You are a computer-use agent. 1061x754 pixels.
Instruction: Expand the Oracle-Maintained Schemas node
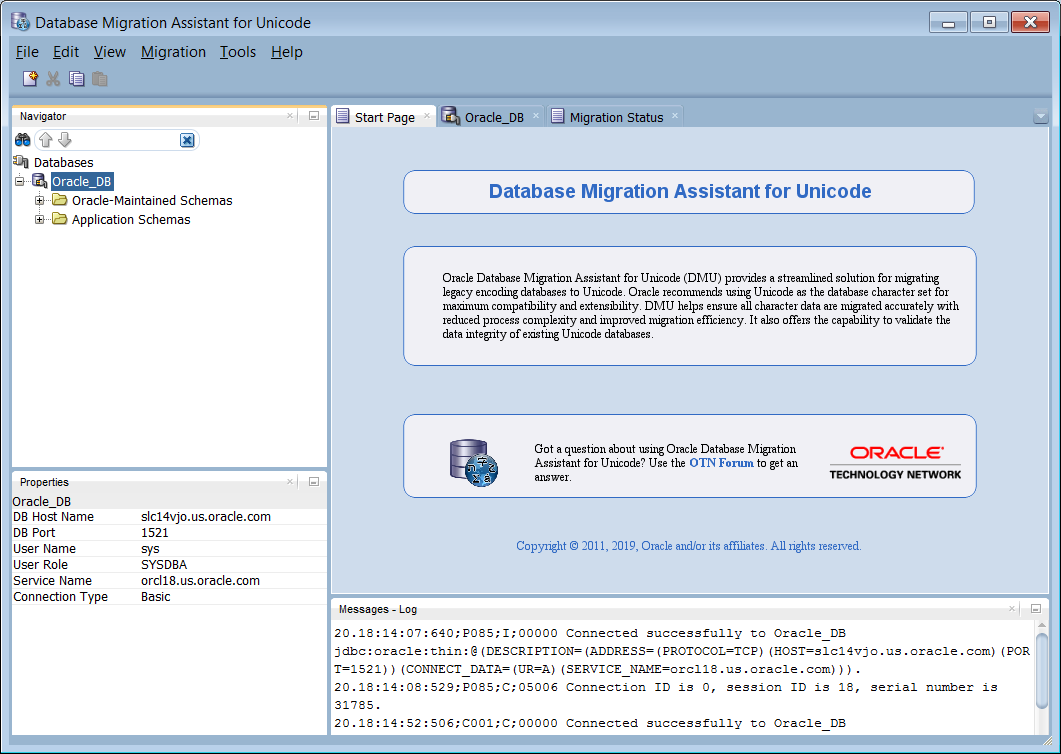39,200
